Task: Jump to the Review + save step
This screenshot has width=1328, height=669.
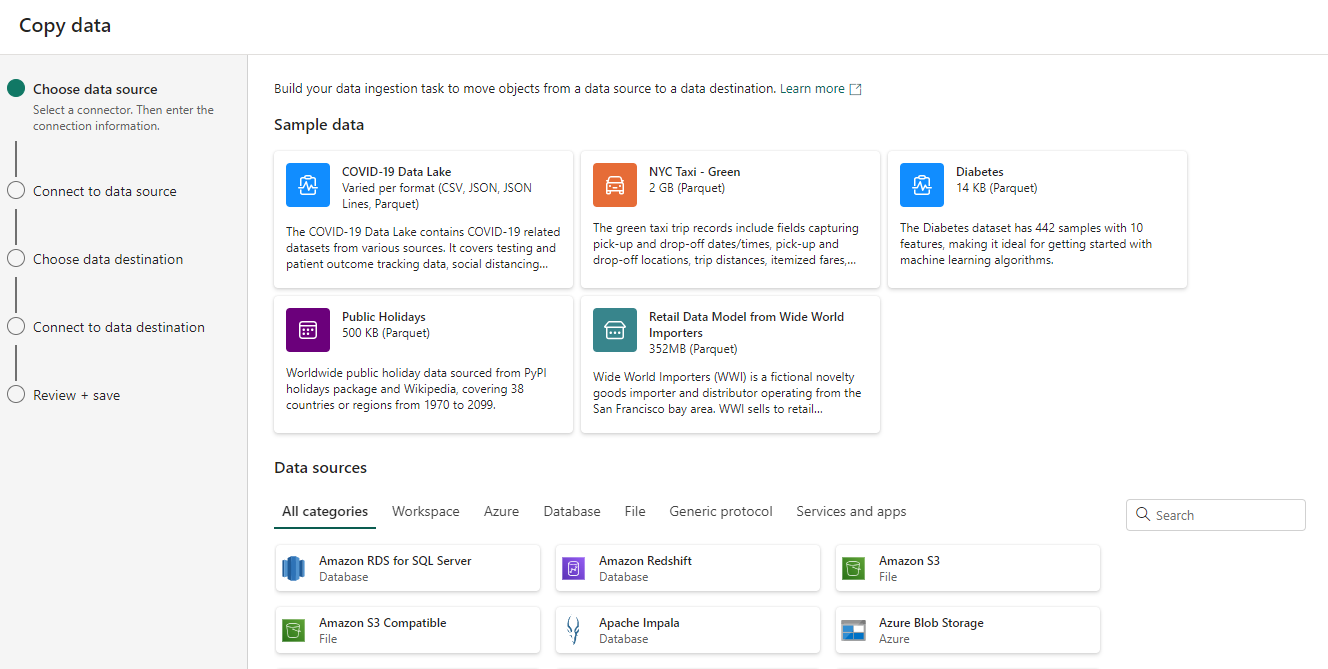Action: 76,395
